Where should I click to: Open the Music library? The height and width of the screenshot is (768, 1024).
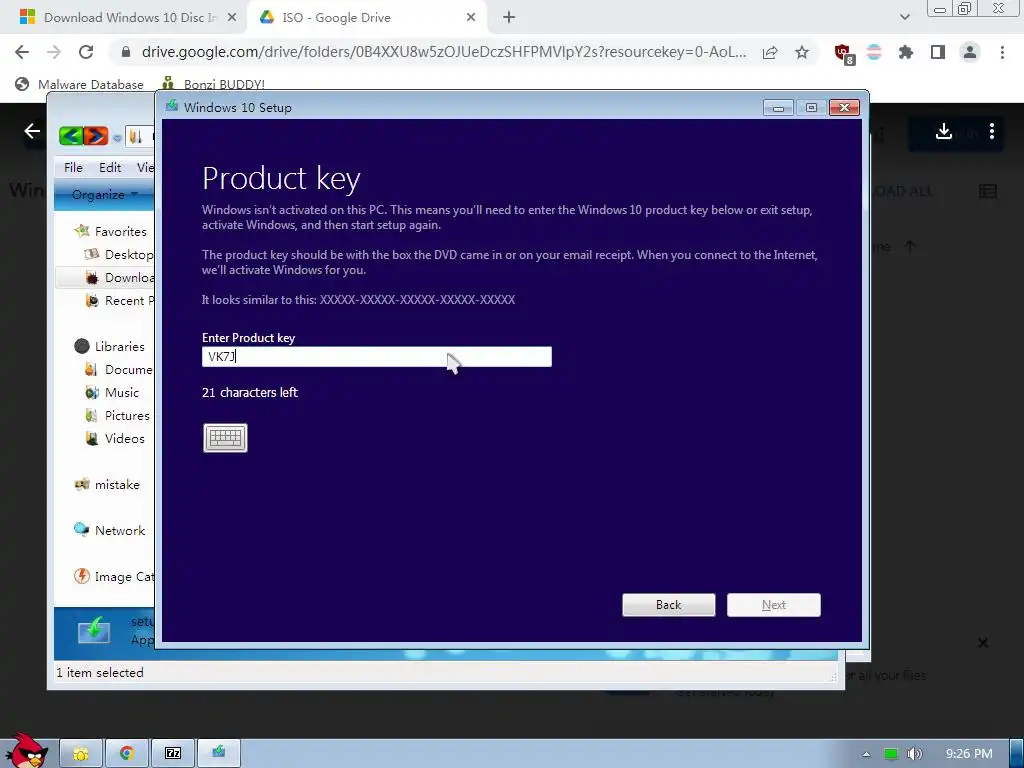[112, 392]
